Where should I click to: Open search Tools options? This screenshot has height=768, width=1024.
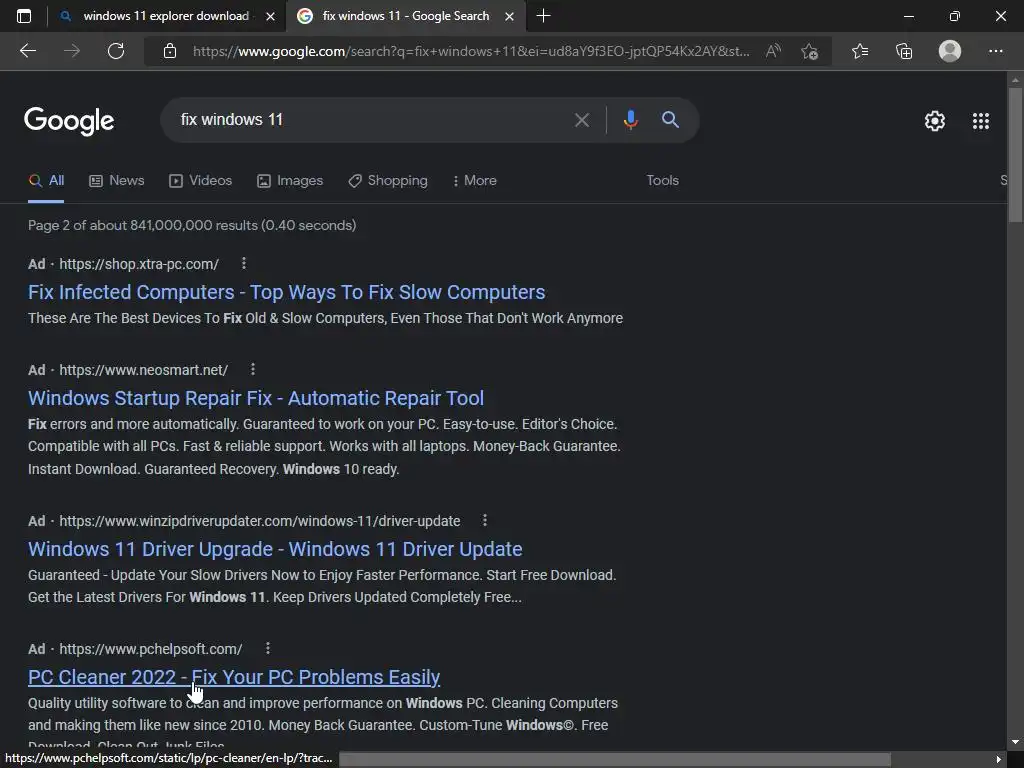[x=662, y=180]
